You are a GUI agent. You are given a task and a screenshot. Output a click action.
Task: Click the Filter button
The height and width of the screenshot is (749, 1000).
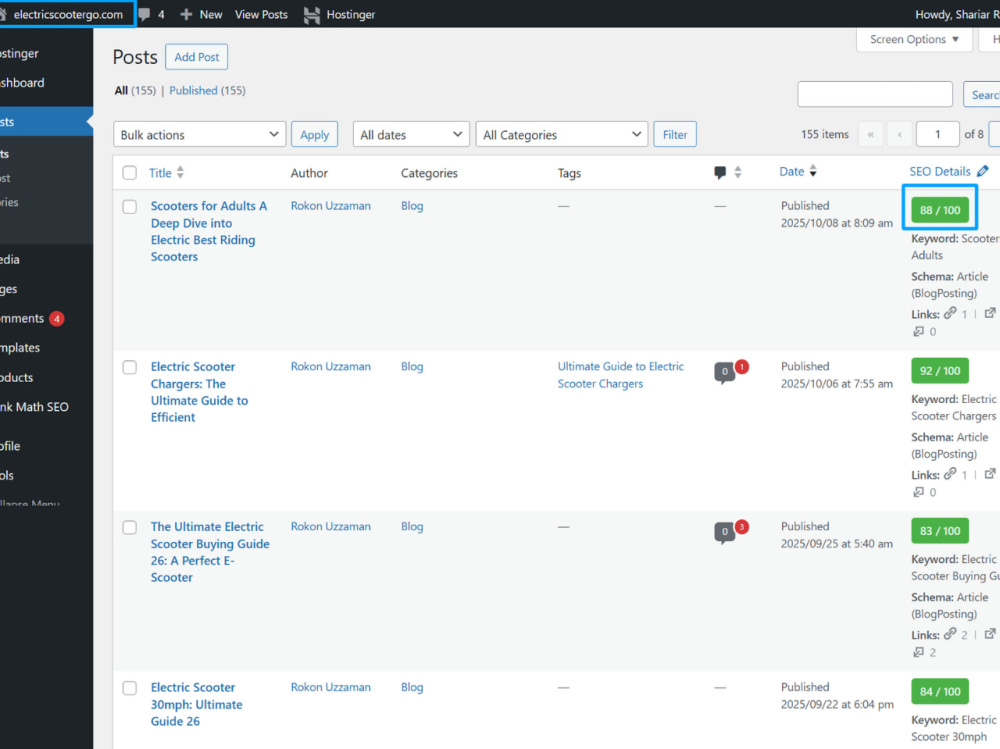pyautogui.click(x=675, y=135)
